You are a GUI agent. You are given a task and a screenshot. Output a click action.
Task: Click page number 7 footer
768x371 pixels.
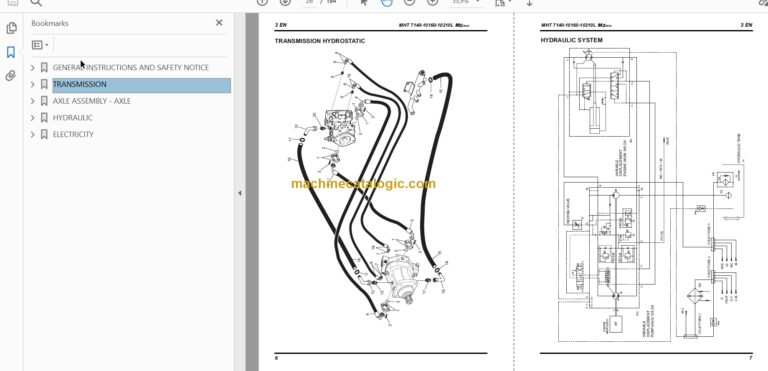tap(750, 358)
